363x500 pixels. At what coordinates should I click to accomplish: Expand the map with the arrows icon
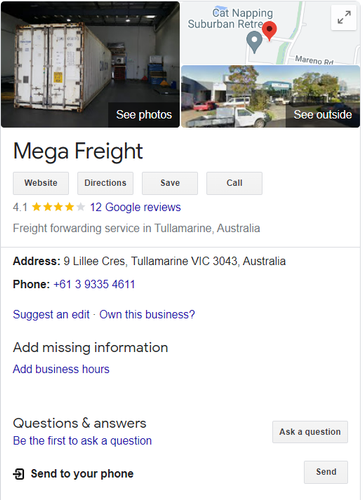[x=344, y=18]
